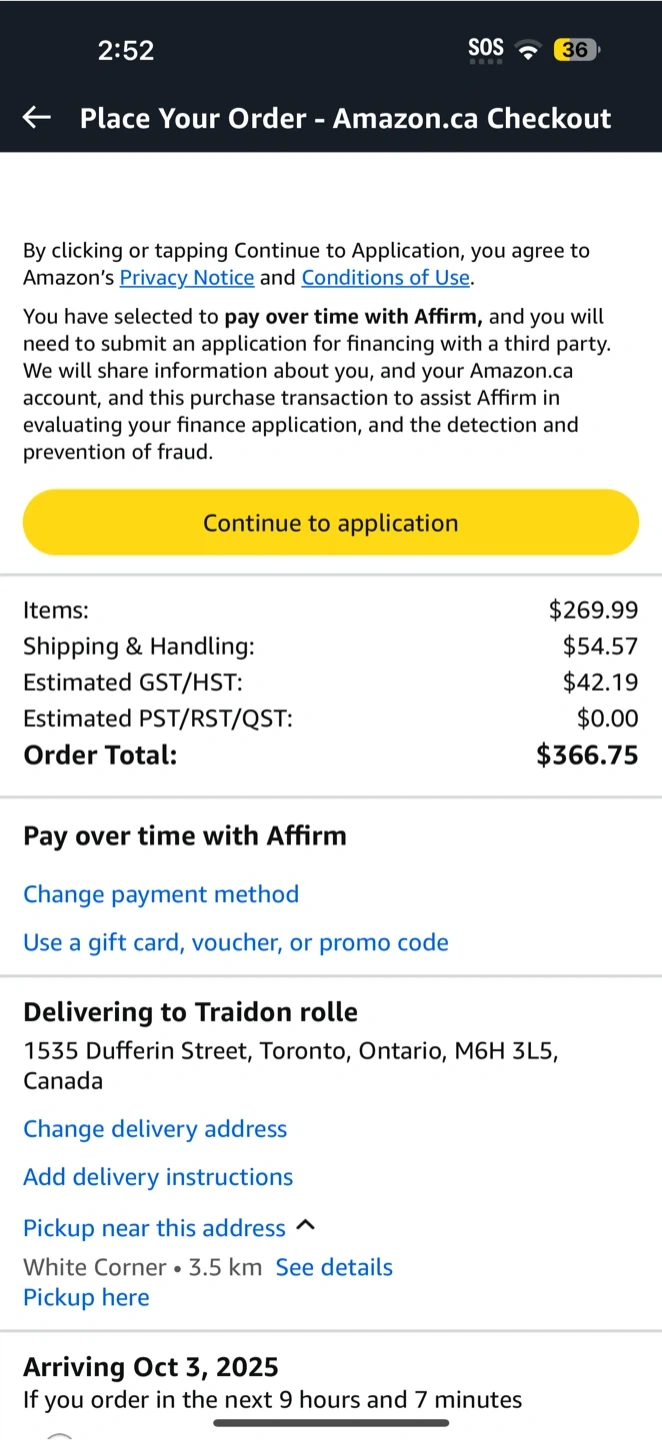Tap the battery level indicator

coord(576,50)
